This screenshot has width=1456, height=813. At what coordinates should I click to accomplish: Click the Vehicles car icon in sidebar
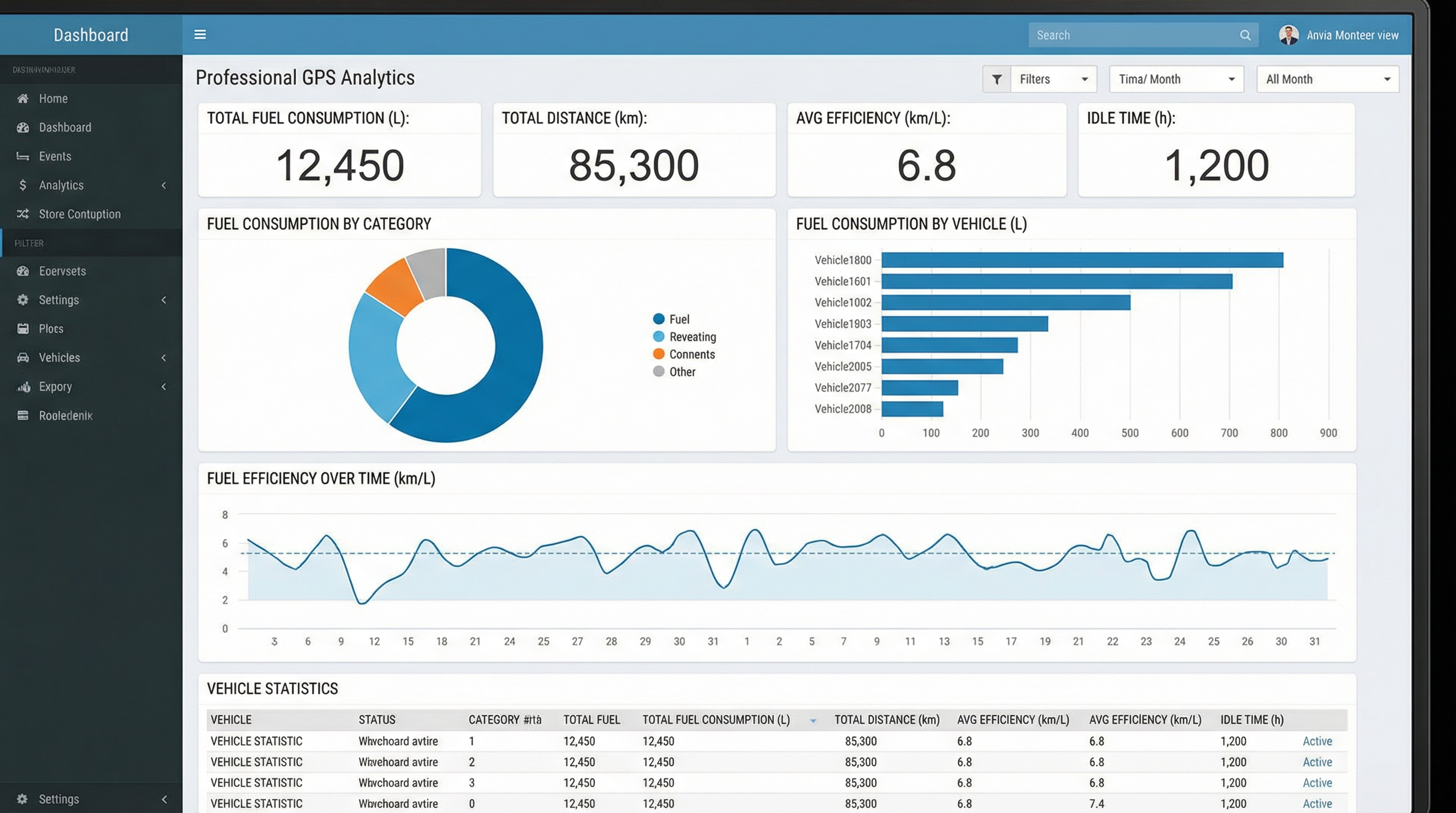[23, 357]
